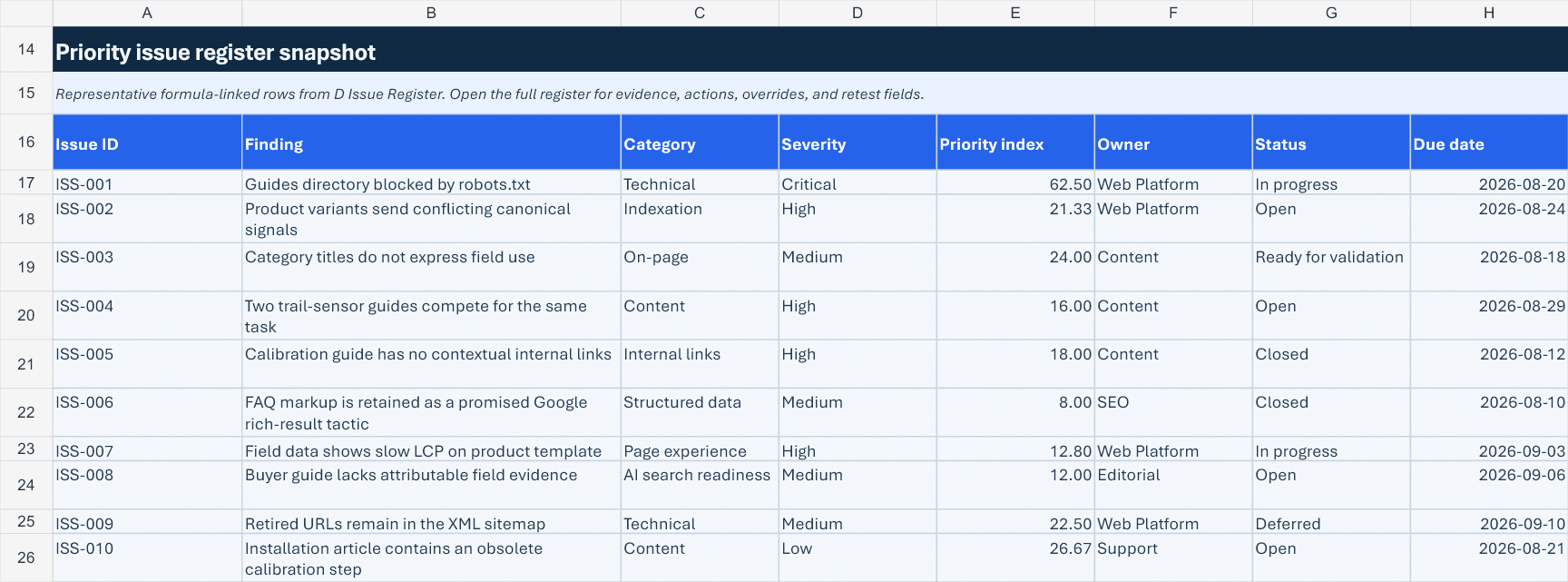Select 'Support' owner cell

point(1173,557)
